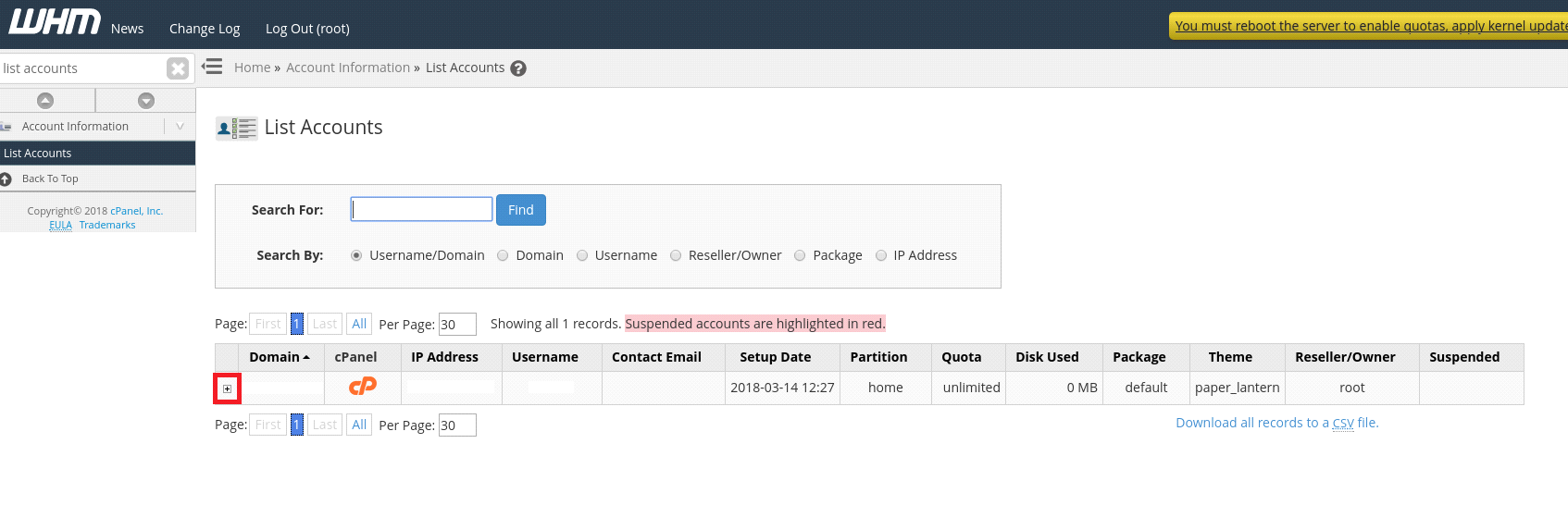The image size is (1568, 530).
Task: Click the Per Page field below the table
Action: tap(457, 425)
